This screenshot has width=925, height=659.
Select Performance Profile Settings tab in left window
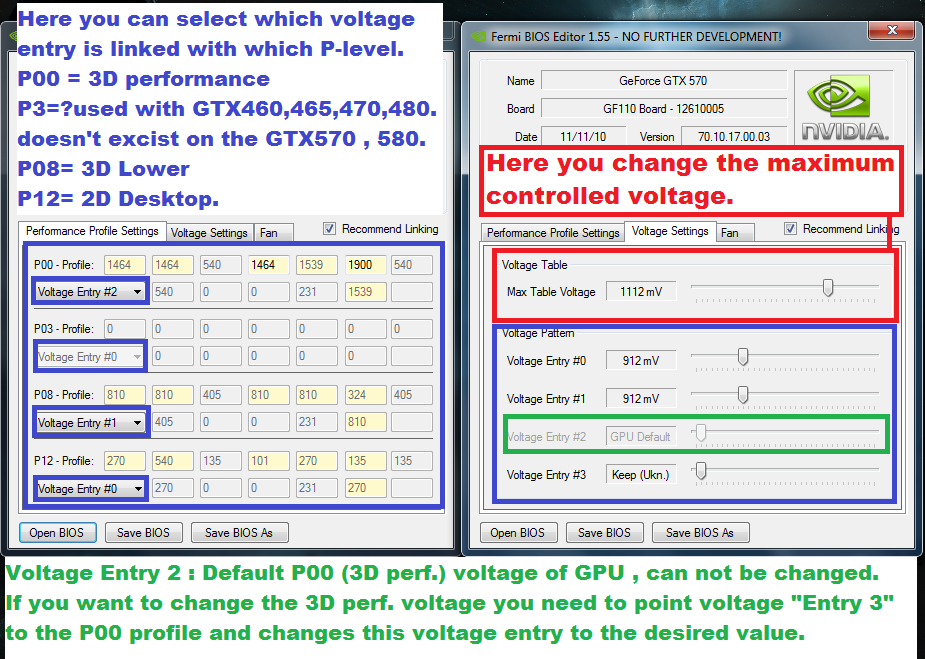[x=92, y=231]
